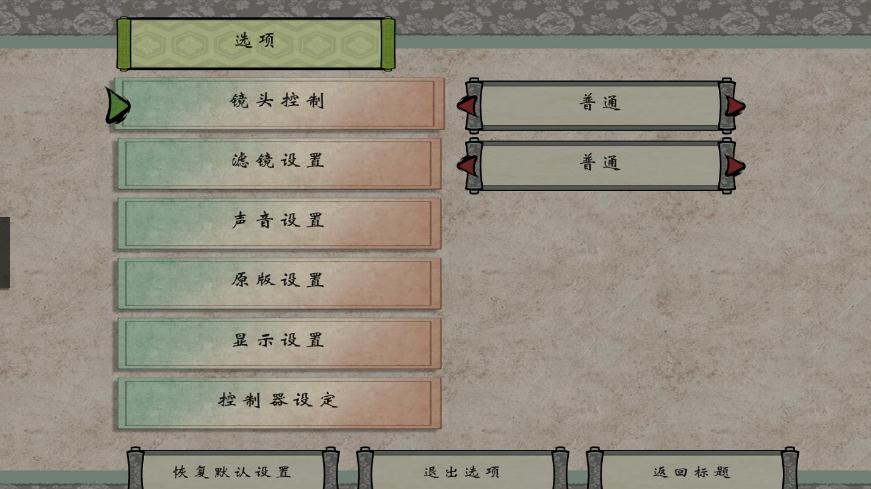This screenshot has height=489, width=871.
Task: Click the 返回标题 return to title button
Action: (692, 470)
